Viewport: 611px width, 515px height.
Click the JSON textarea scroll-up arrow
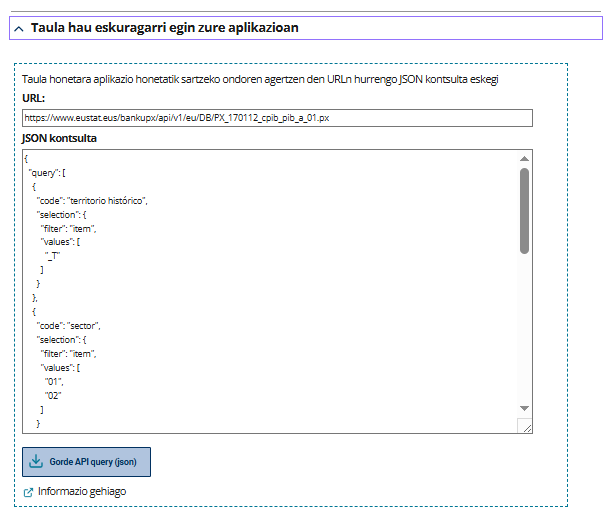525,158
